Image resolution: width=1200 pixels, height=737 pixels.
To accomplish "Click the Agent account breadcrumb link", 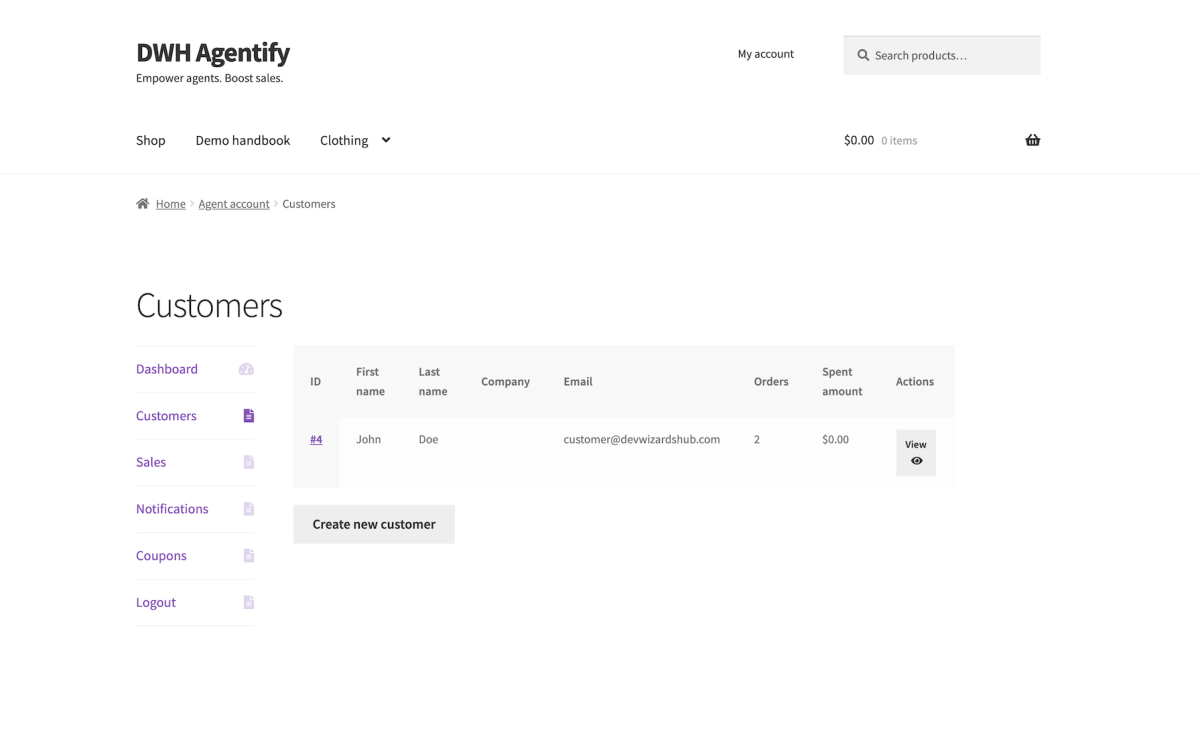I will click(234, 204).
